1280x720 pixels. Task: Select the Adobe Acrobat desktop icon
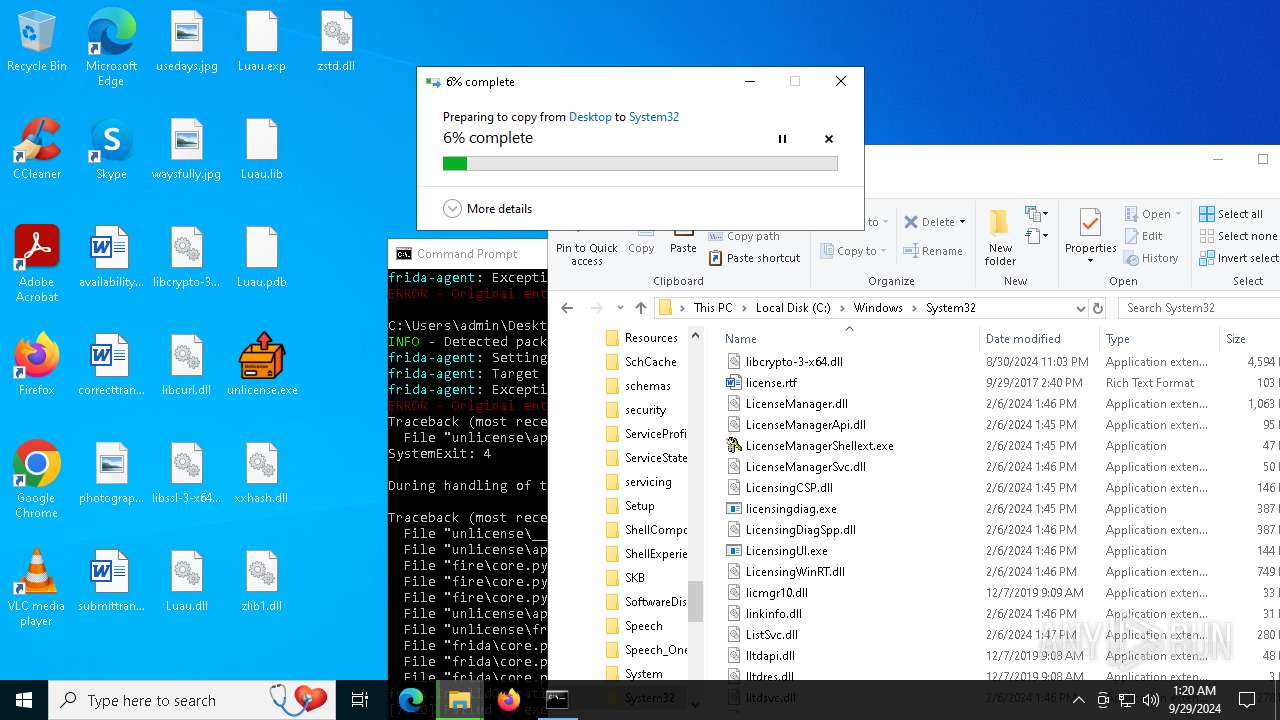37,264
